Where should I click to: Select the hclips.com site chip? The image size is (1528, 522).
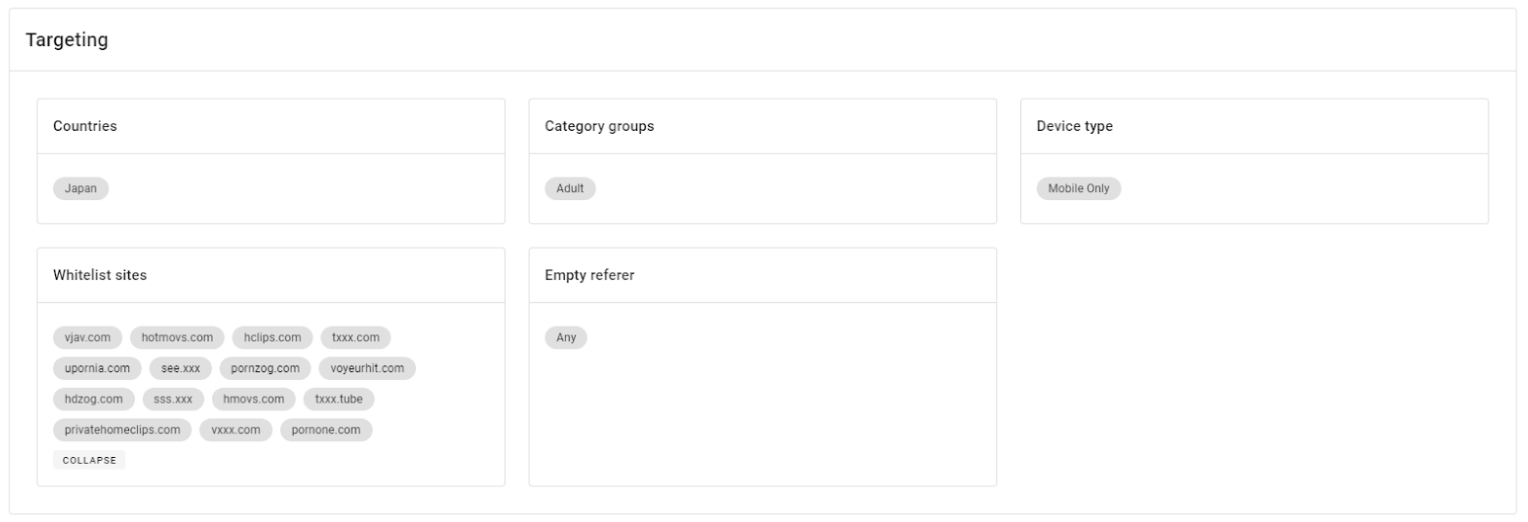(273, 338)
